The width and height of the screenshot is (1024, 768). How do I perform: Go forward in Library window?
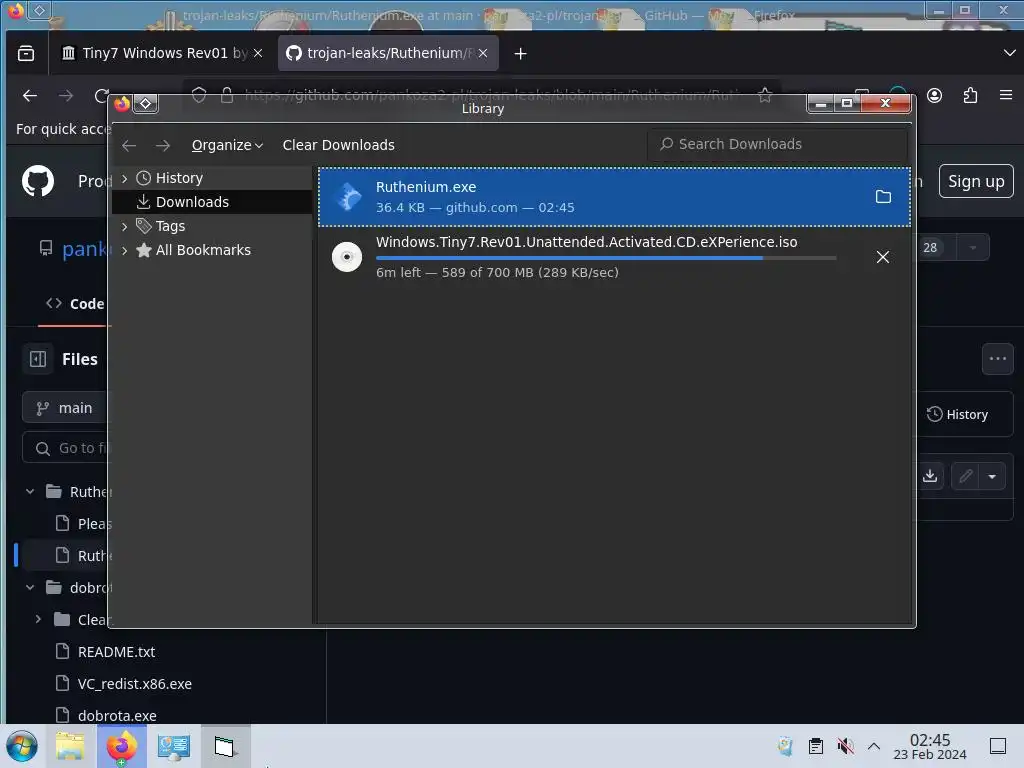click(163, 145)
